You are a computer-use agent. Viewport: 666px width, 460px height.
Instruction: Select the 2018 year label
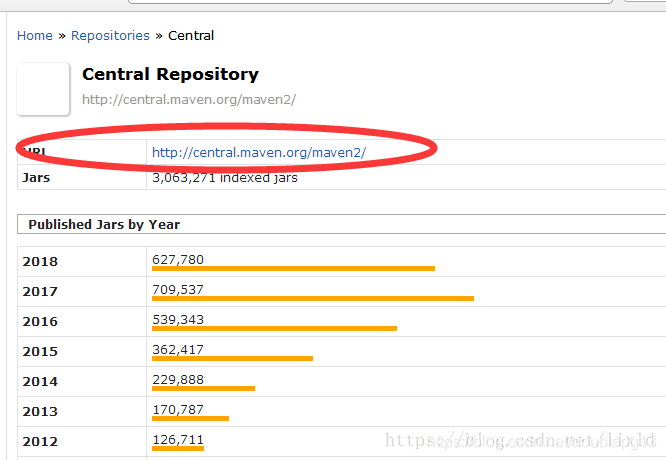[40, 262]
